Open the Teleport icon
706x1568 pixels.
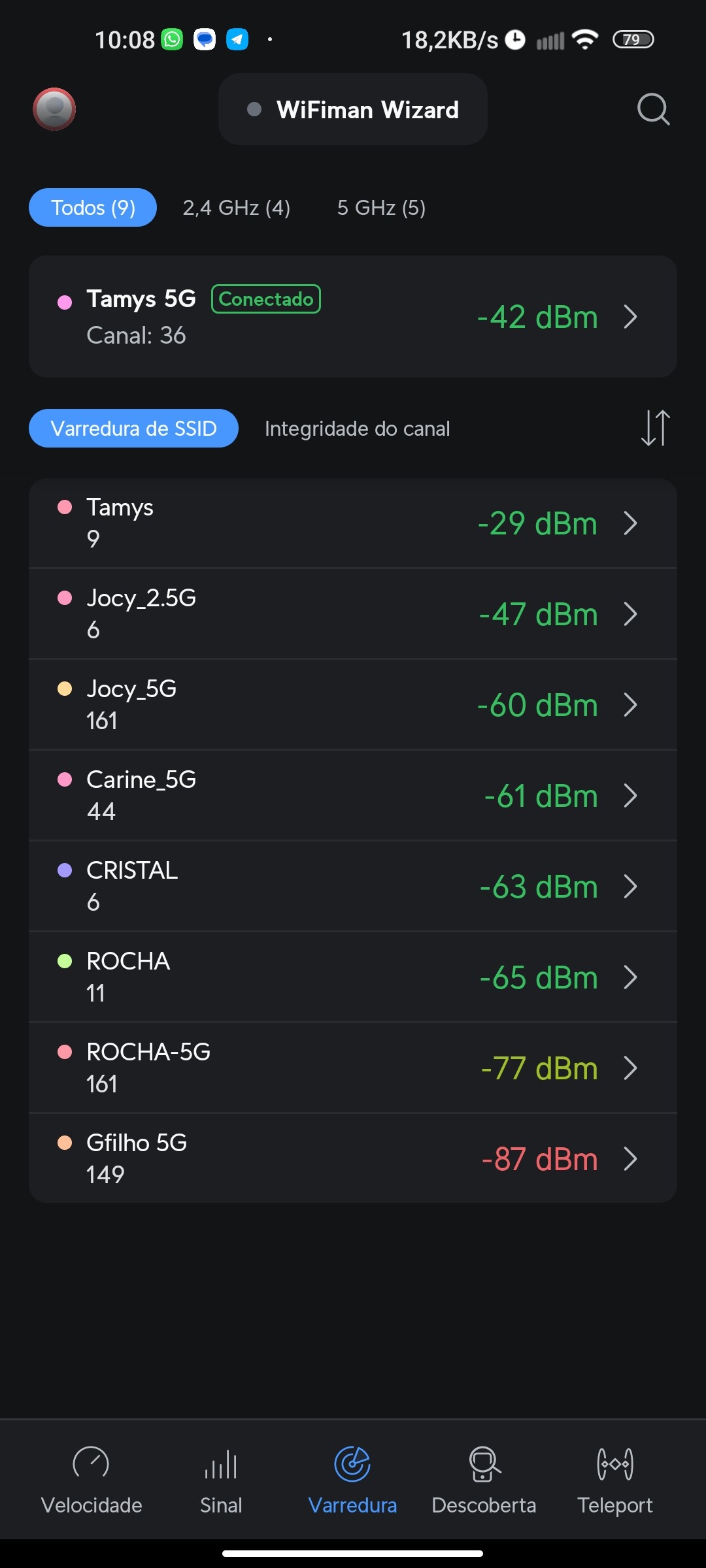click(614, 1463)
